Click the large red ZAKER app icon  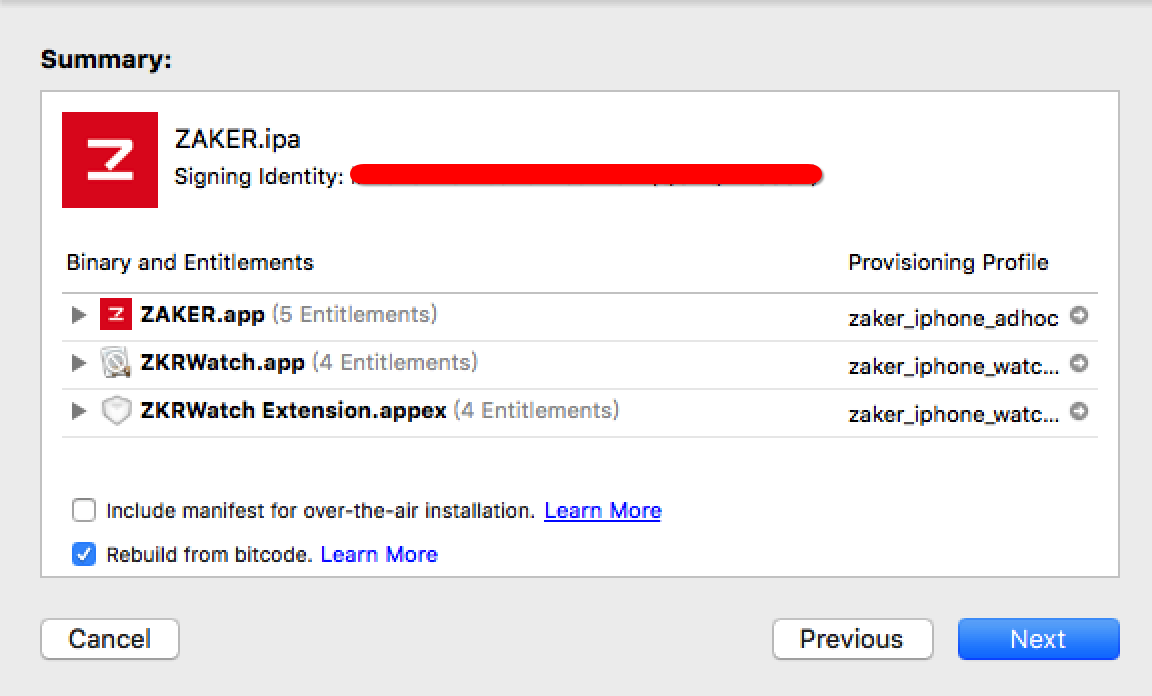[109, 159]
